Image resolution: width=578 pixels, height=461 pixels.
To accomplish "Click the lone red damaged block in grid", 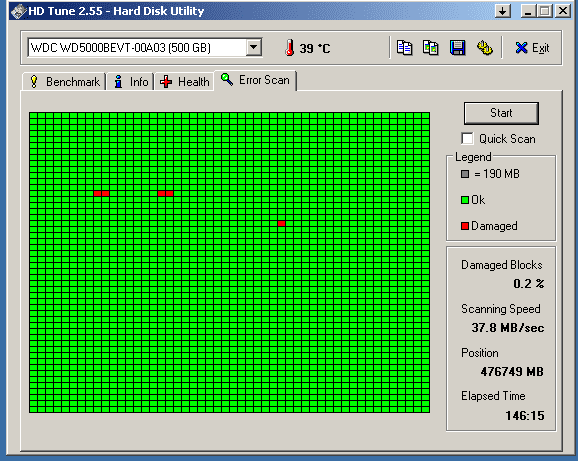I will [x=281, y=223].
